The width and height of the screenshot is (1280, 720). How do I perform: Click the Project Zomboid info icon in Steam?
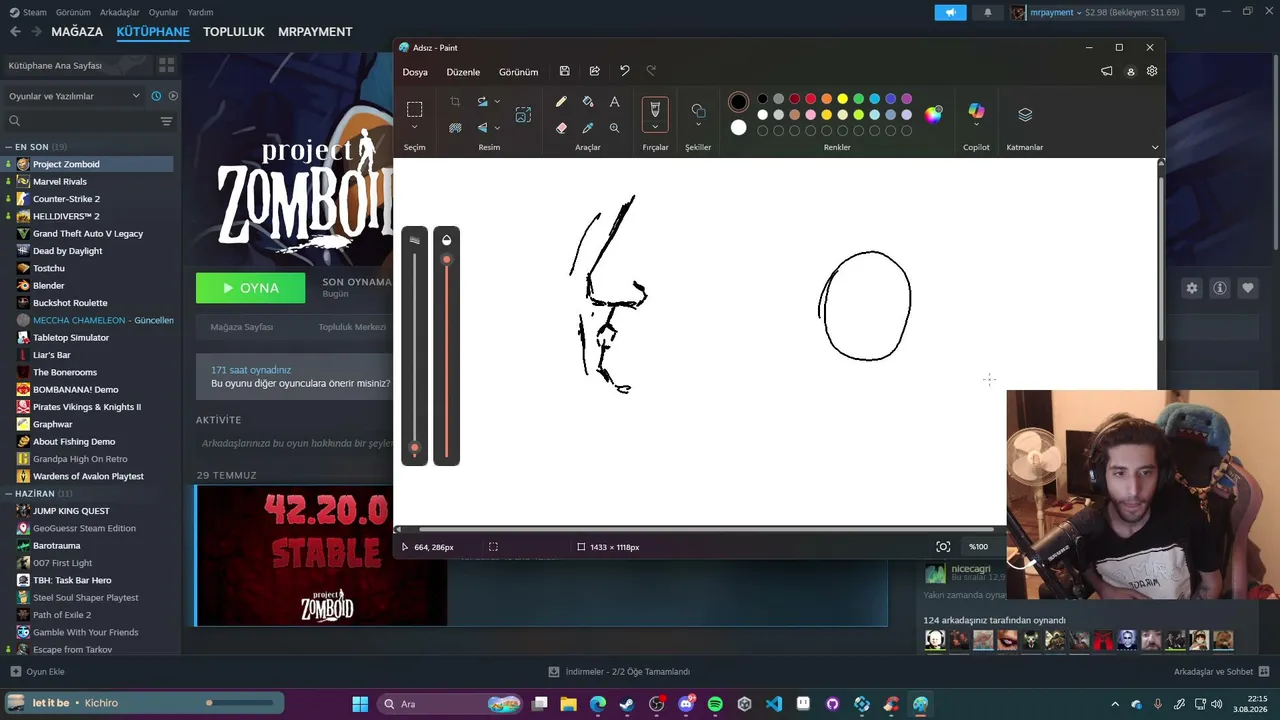tap(1220, 288)
